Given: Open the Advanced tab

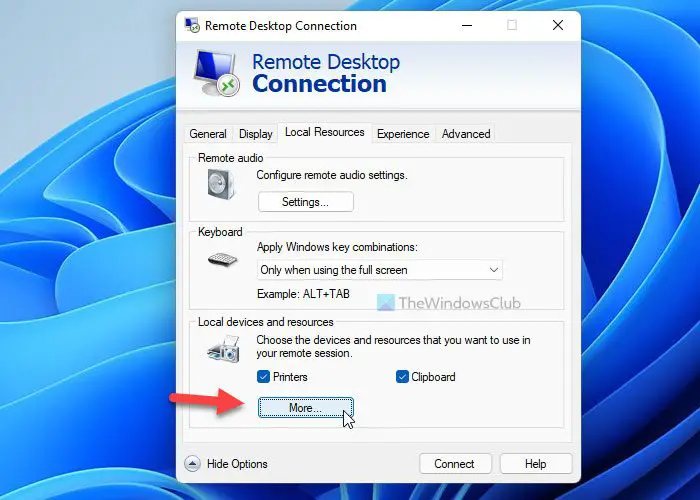Looking at the screenshot, I should click(x=466, y=134).
